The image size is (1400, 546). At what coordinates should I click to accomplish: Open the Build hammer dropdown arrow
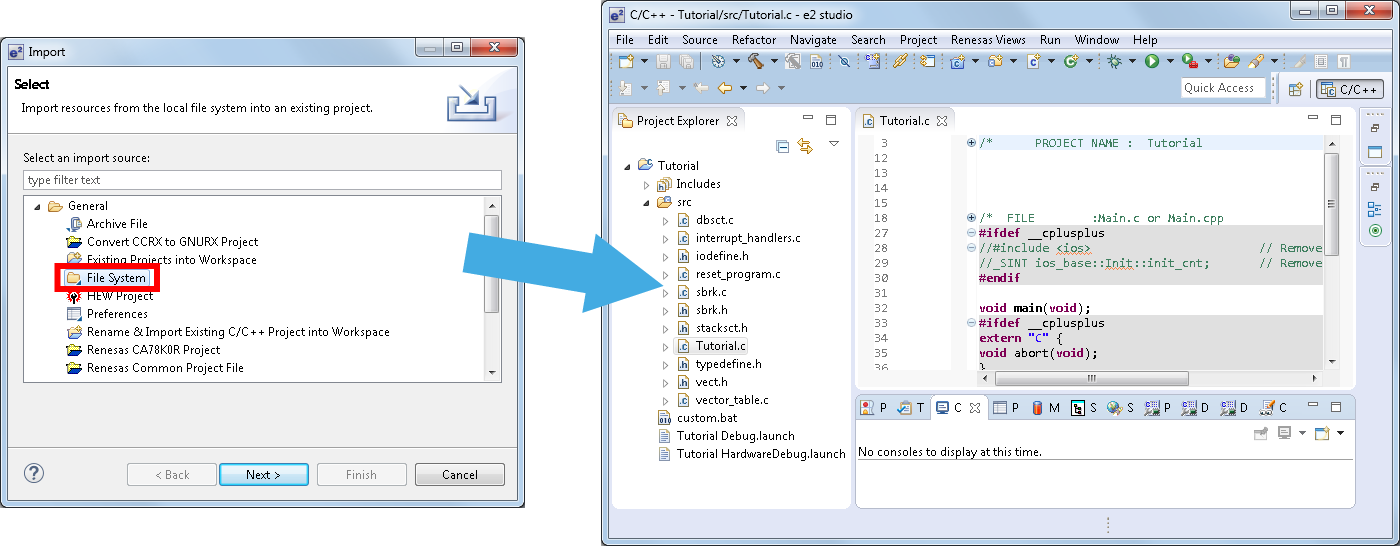click(774, 61)
